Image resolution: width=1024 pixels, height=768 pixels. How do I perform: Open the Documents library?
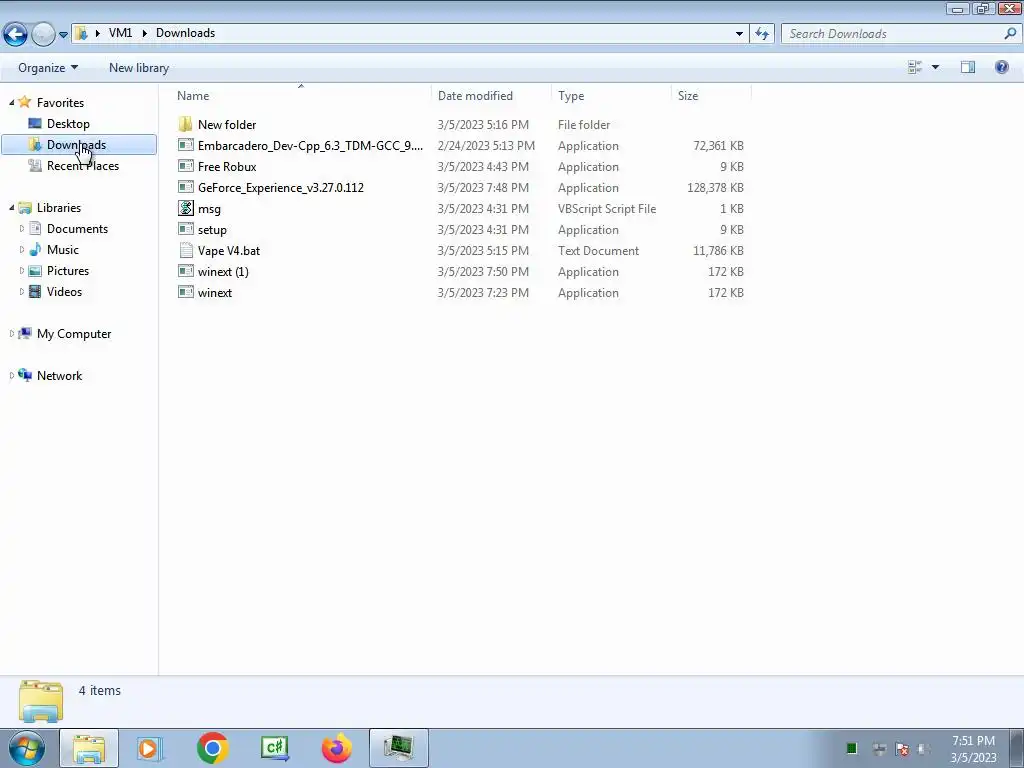tap(77, 229)
